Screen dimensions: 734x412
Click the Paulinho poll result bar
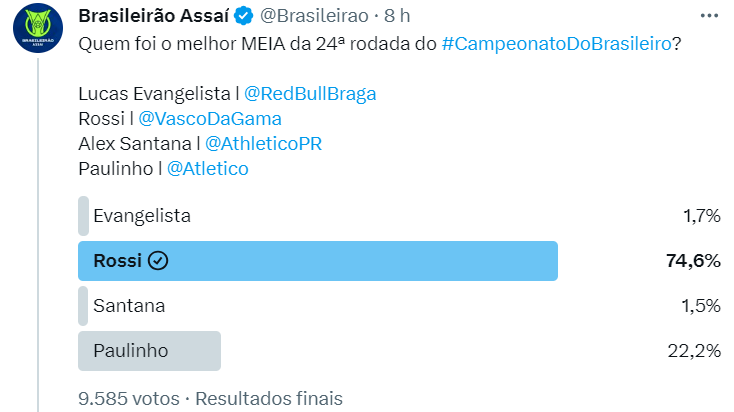(149, 351)
